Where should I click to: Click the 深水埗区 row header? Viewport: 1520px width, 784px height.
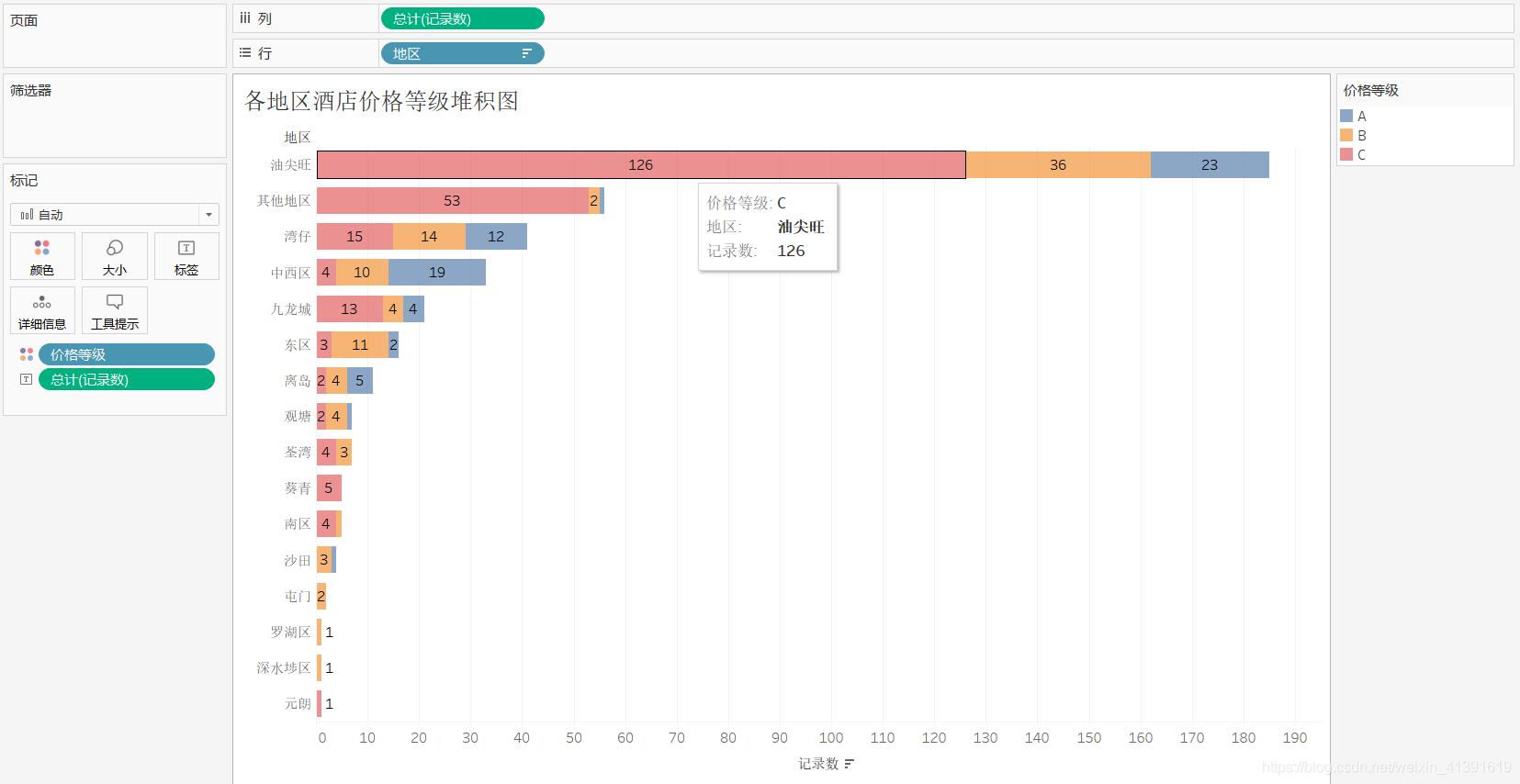click(284, 668)
